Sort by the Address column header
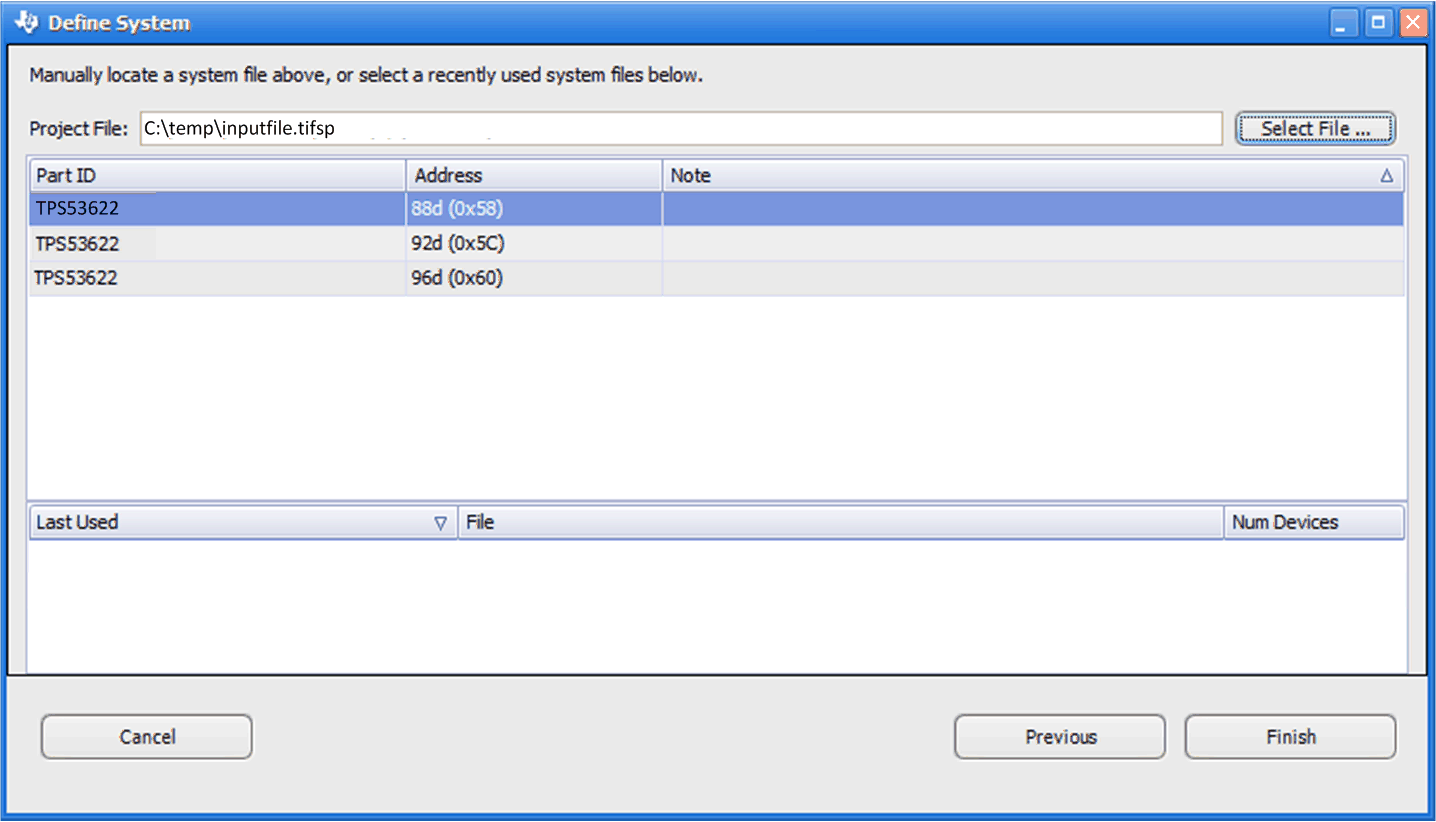Screen dimensions: 1436x822 point(534,175)
